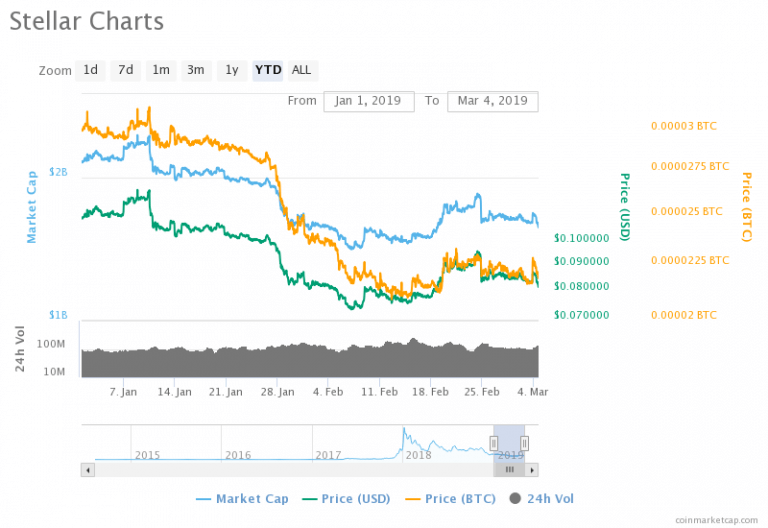This screenshot has height=528, width=768.
Task: Click the Price (USD) axis title
Action: 624,207
